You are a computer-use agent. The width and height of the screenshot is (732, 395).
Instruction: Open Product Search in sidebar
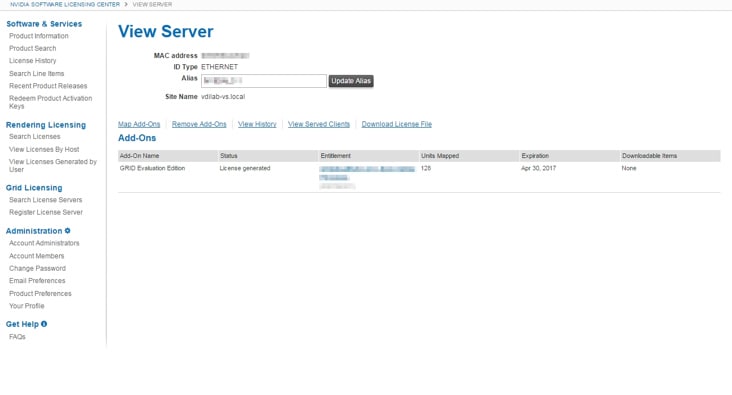[33, 48]
